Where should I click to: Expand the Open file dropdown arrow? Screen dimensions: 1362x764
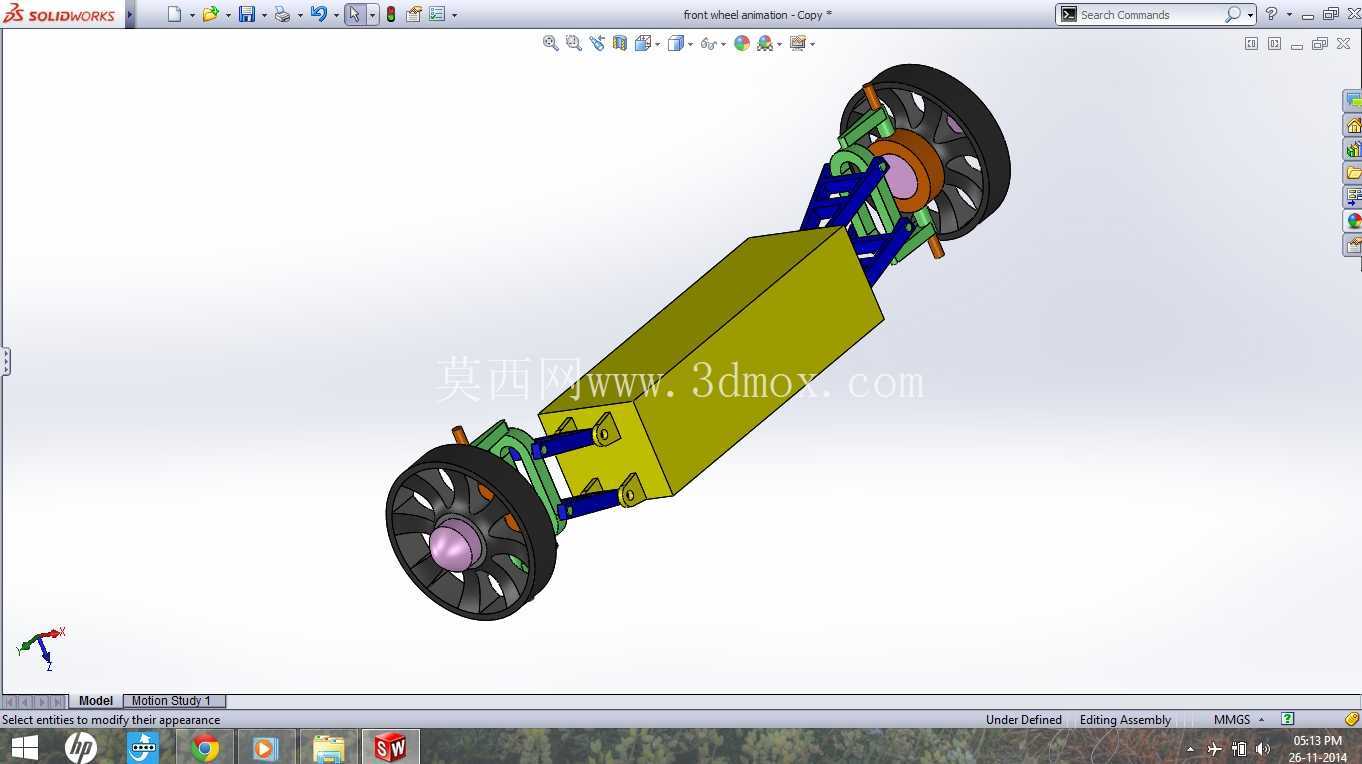click(x=228, y=15)
